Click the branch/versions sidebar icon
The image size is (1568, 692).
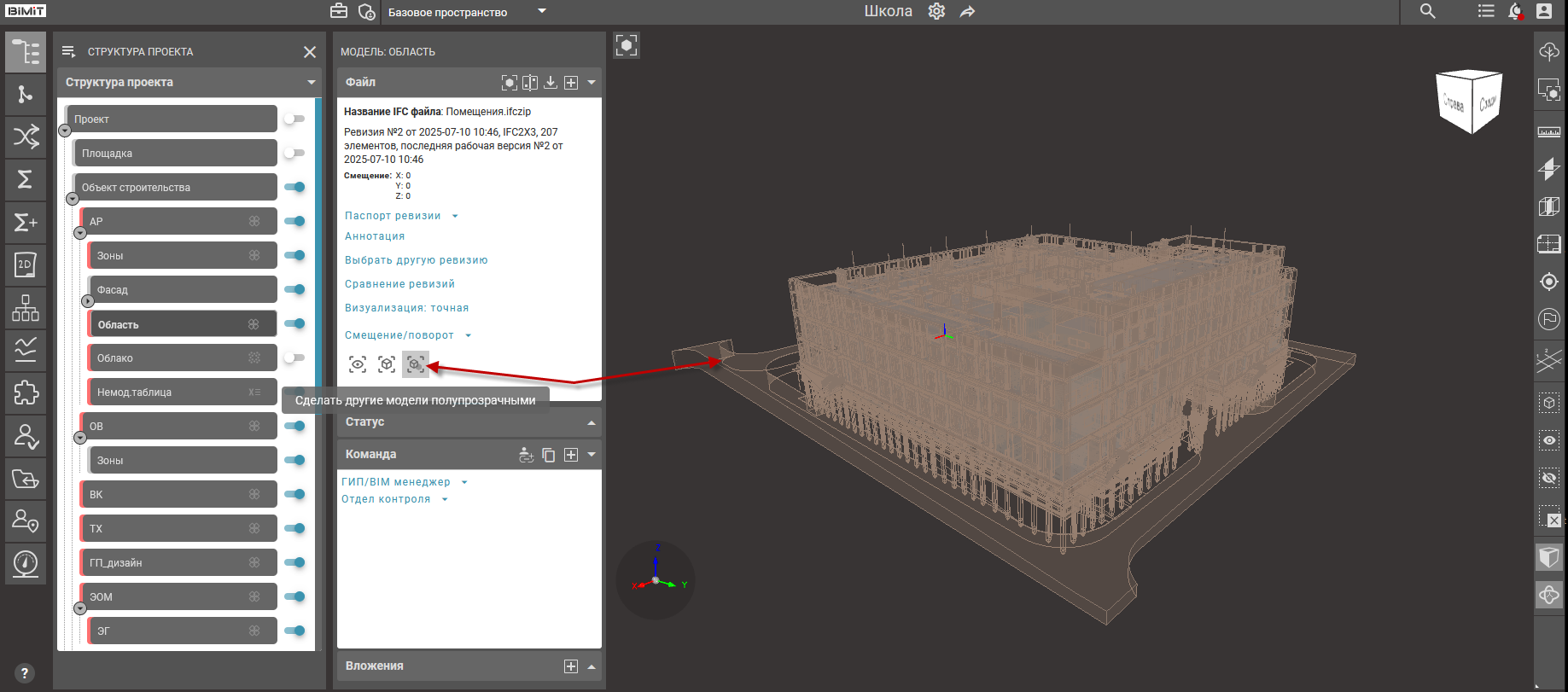26,95
